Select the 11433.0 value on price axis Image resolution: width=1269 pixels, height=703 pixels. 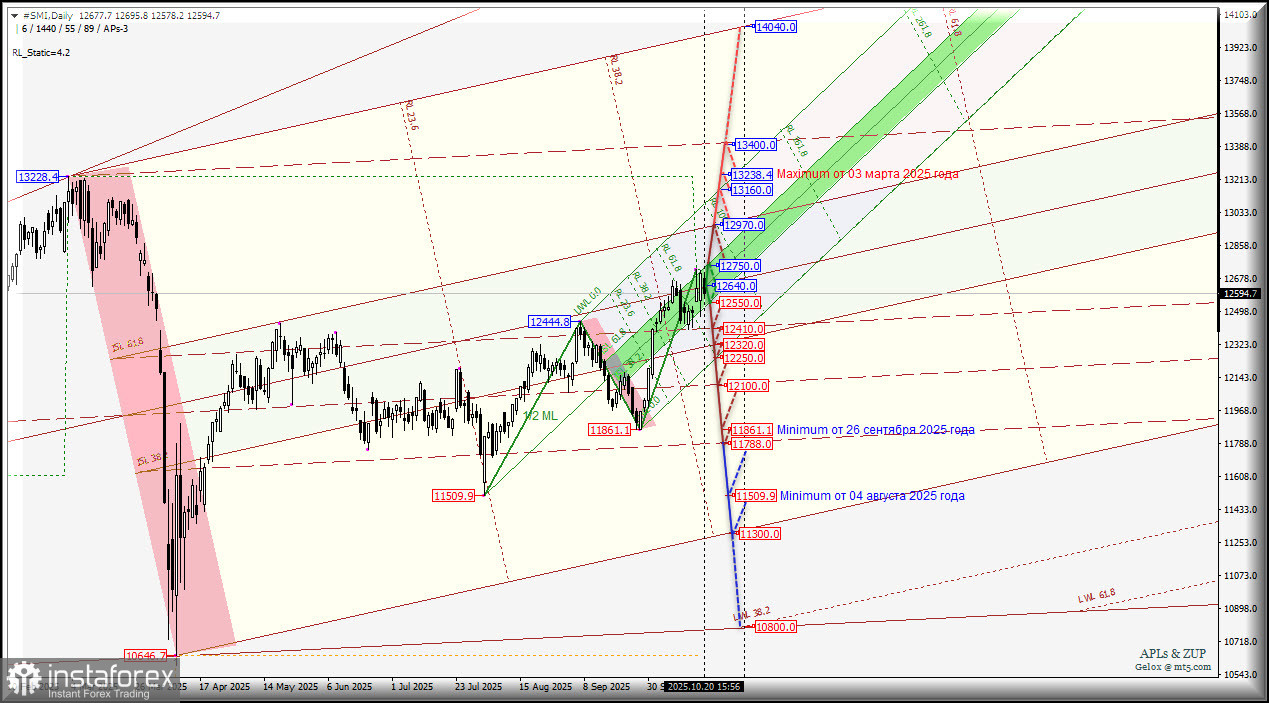click(1239, 510)
